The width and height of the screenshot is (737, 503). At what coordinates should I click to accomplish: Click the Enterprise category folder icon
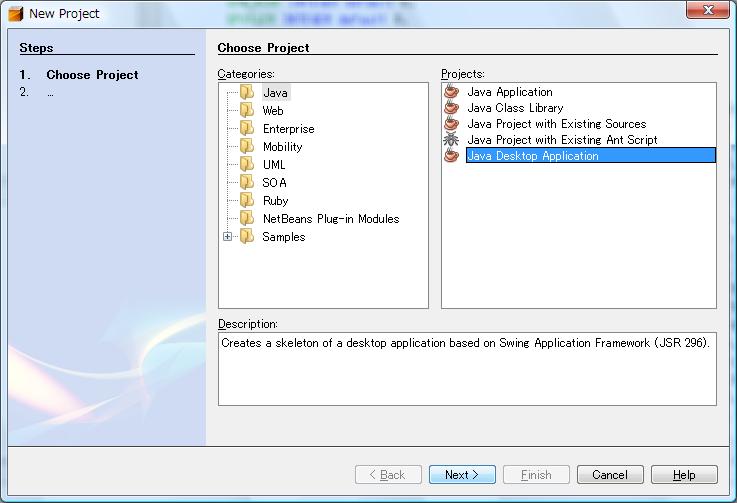pyautogui.click(x=247, y=129)
